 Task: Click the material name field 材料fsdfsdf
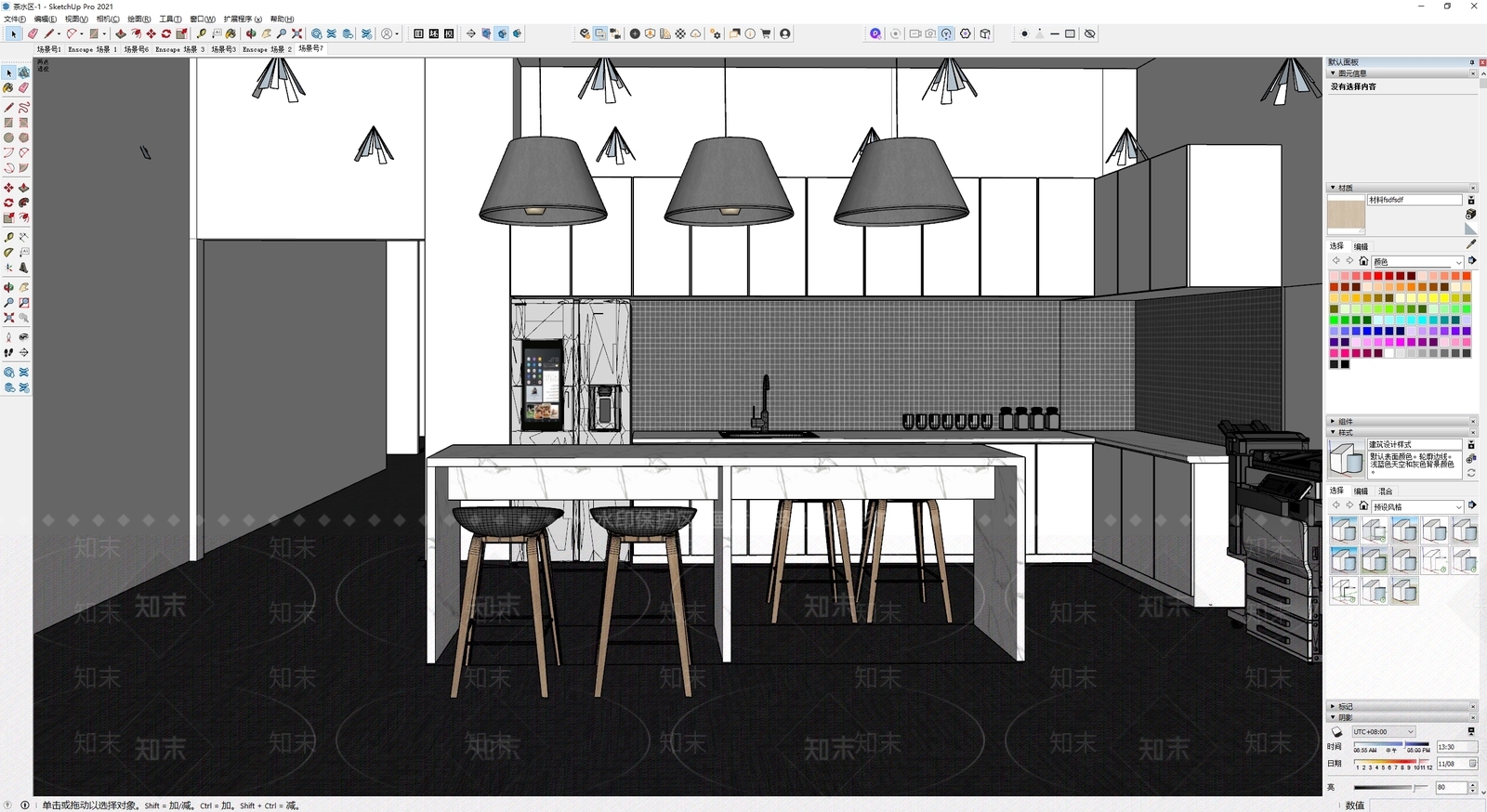tap(1415, 200)
